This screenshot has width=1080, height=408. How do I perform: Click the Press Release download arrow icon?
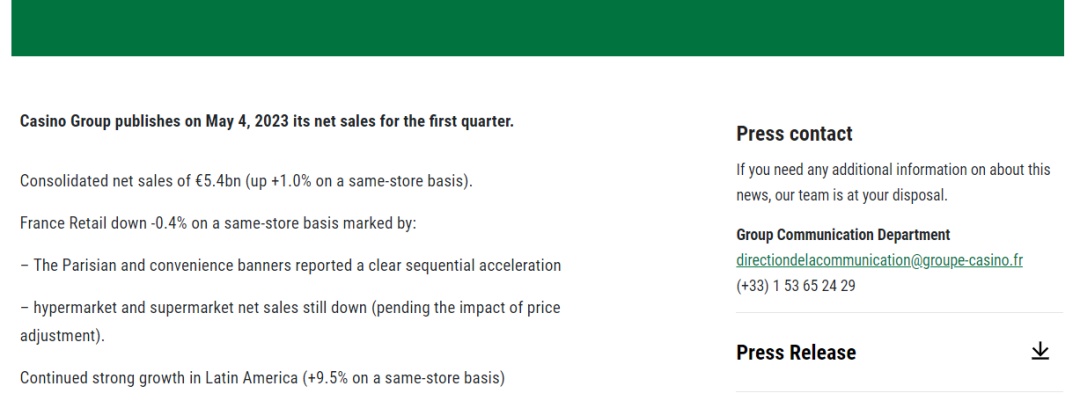[1039, 351]
